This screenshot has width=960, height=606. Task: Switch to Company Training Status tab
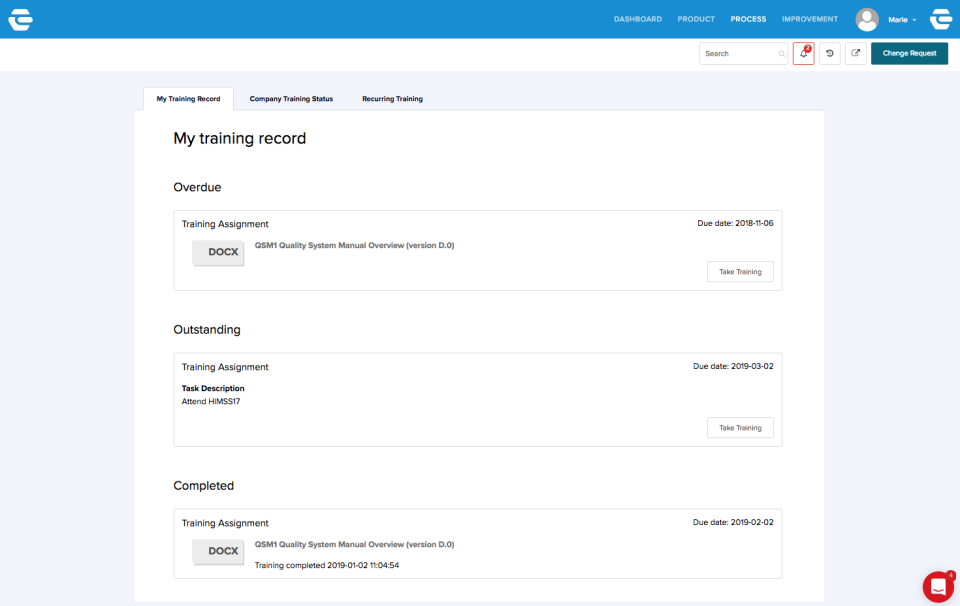291,99
